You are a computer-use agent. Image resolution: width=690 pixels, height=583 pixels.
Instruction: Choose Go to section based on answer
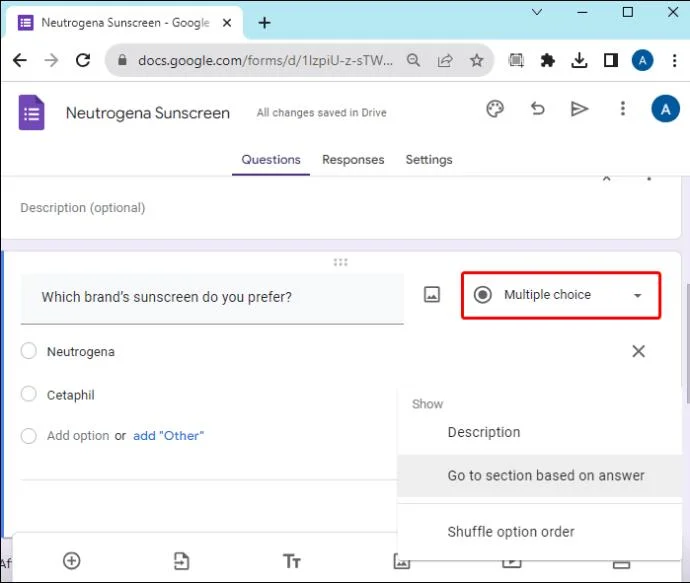(540, 476)
